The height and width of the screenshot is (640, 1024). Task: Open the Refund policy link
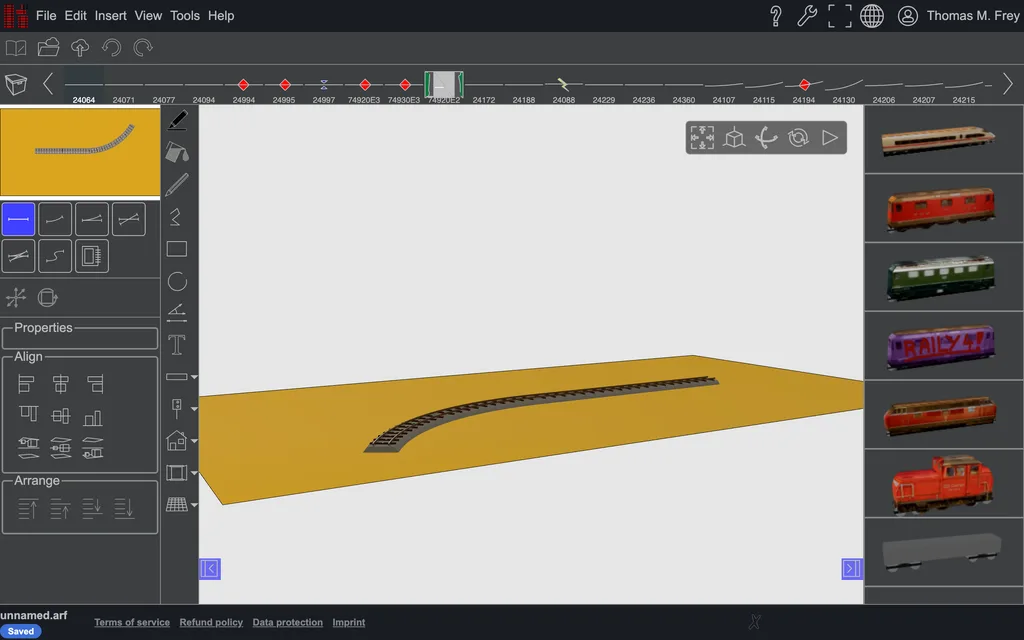(211, 622)
